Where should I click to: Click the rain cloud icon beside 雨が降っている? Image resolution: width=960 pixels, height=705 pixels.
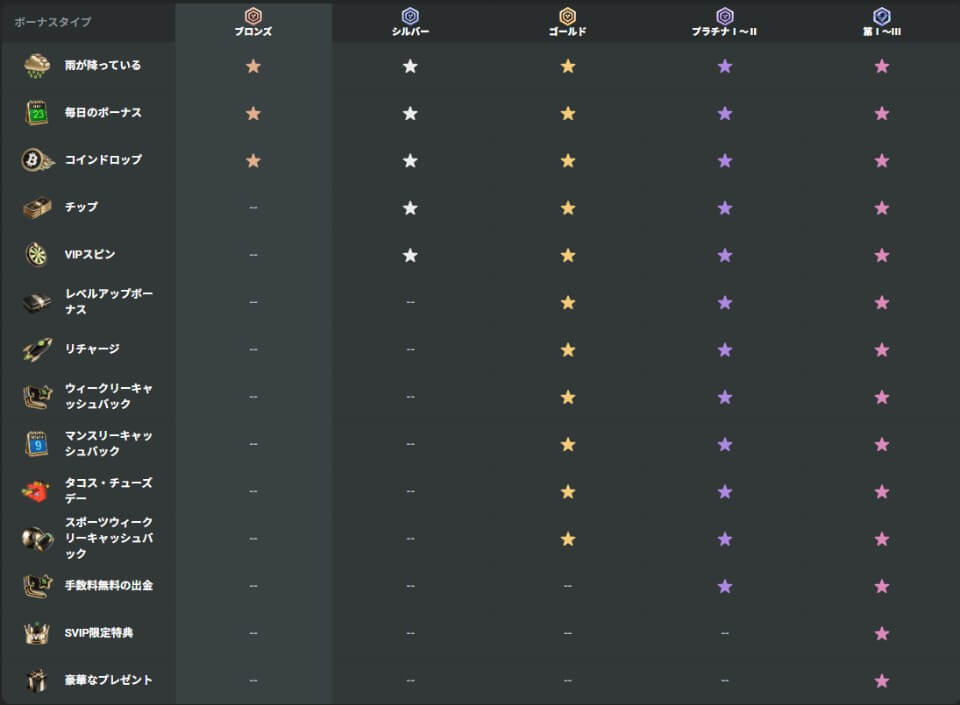[x=37, y=66]
